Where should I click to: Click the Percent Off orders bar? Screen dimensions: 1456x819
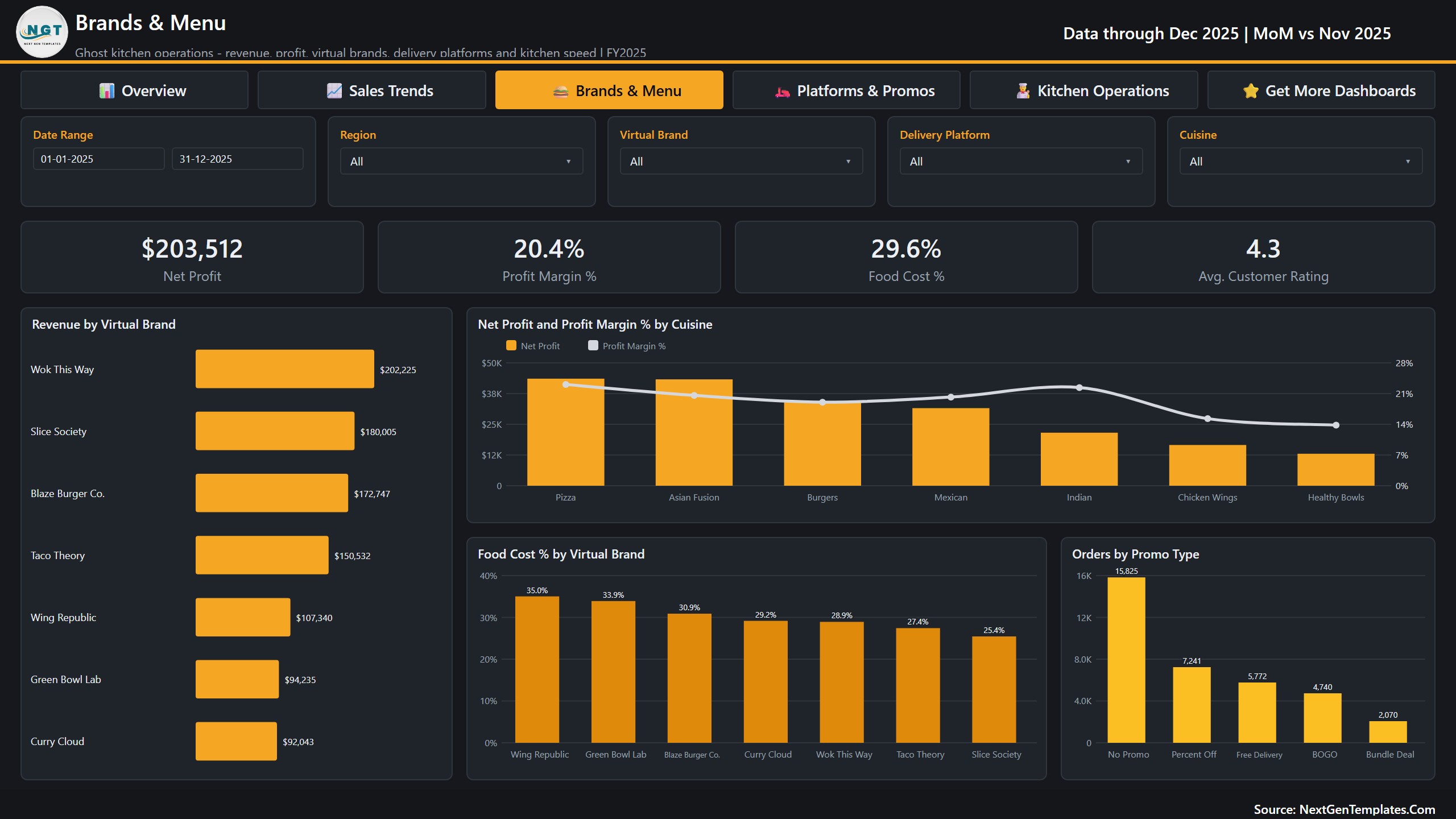[x=1192, y=705]
